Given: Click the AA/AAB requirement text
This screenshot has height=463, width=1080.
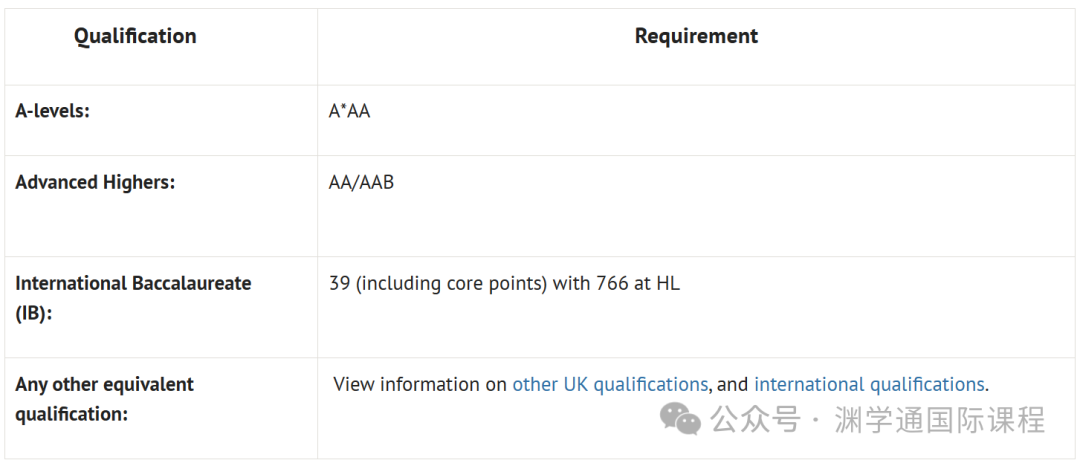Looking at the screenshot, I should [361, 183].
